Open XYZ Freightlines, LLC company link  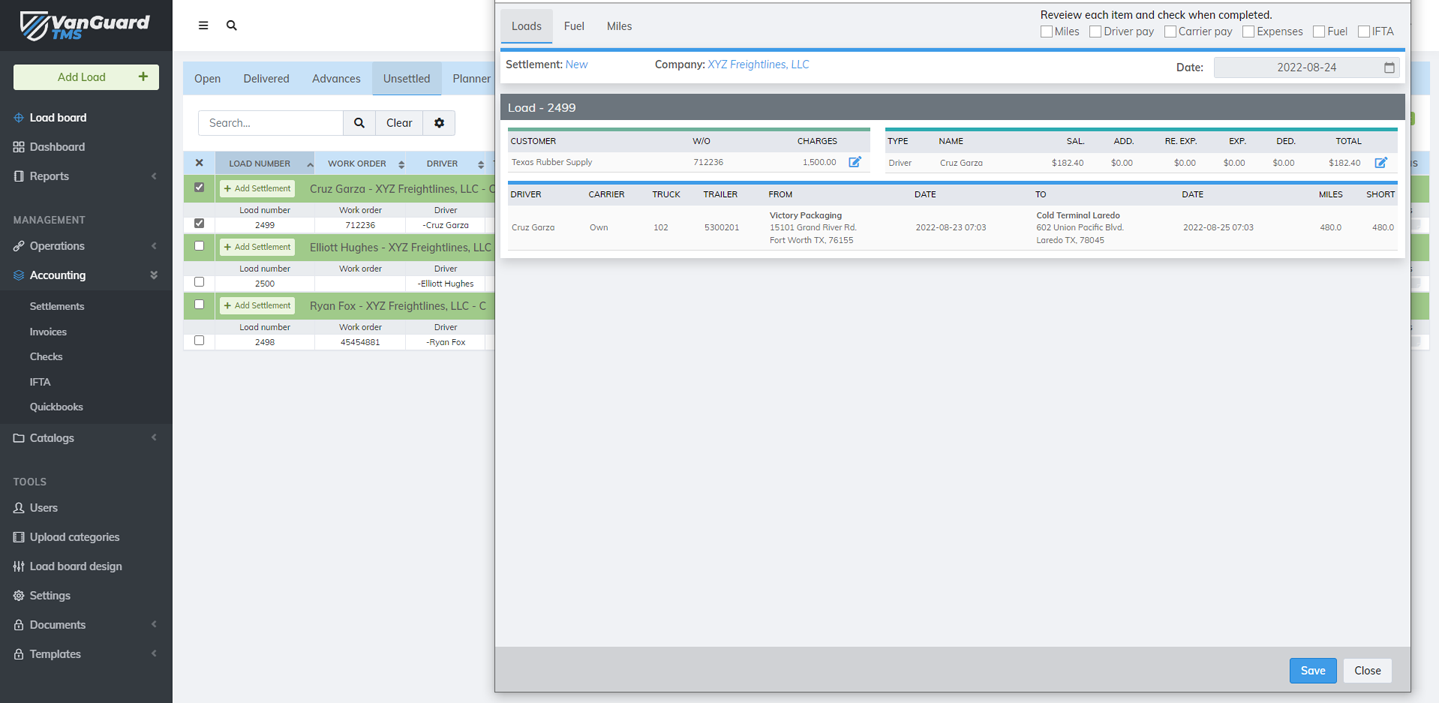[x=758, y=64]
